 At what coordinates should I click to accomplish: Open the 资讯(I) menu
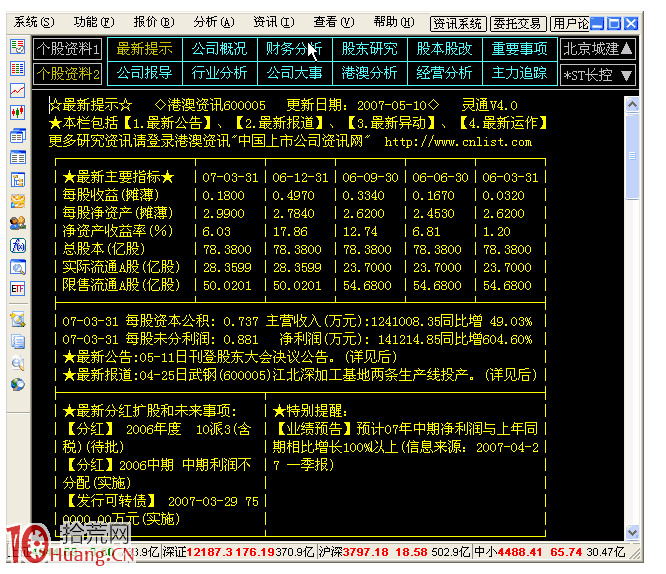(x=274, y=22)
